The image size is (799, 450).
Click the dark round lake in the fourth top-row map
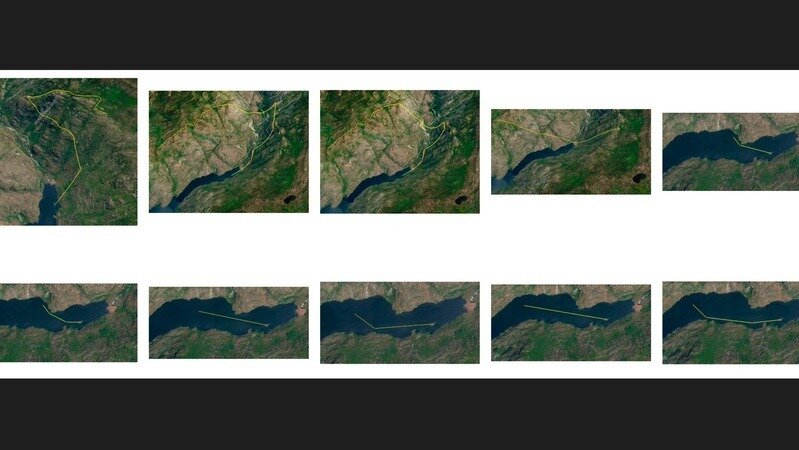[639, 178]
